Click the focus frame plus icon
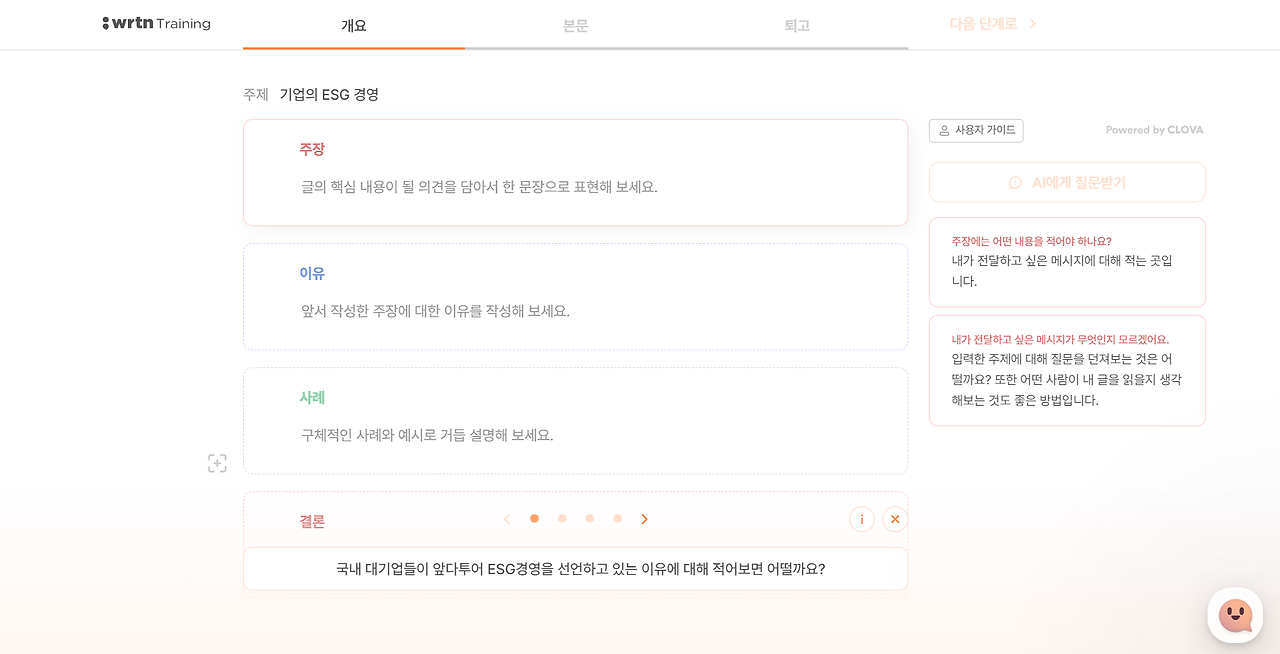Screen dimensions: 1280x654 pos(217,463)
